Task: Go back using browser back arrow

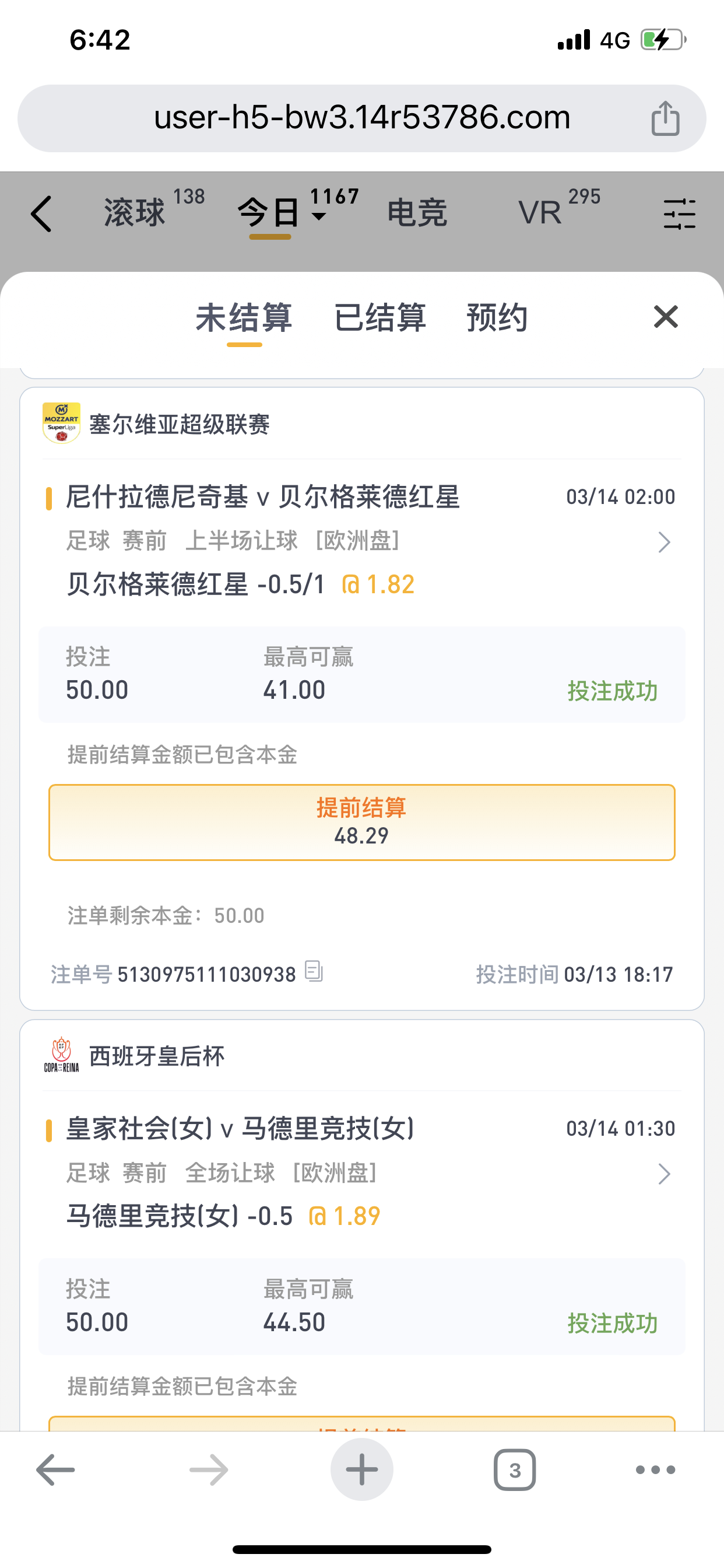Action: (55, 1470)
